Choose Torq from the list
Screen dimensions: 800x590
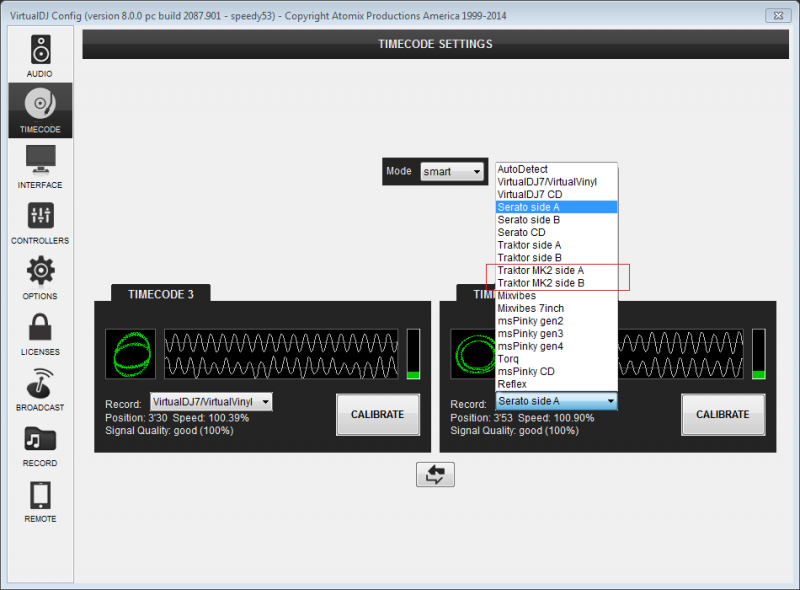(x=556, y=359)
